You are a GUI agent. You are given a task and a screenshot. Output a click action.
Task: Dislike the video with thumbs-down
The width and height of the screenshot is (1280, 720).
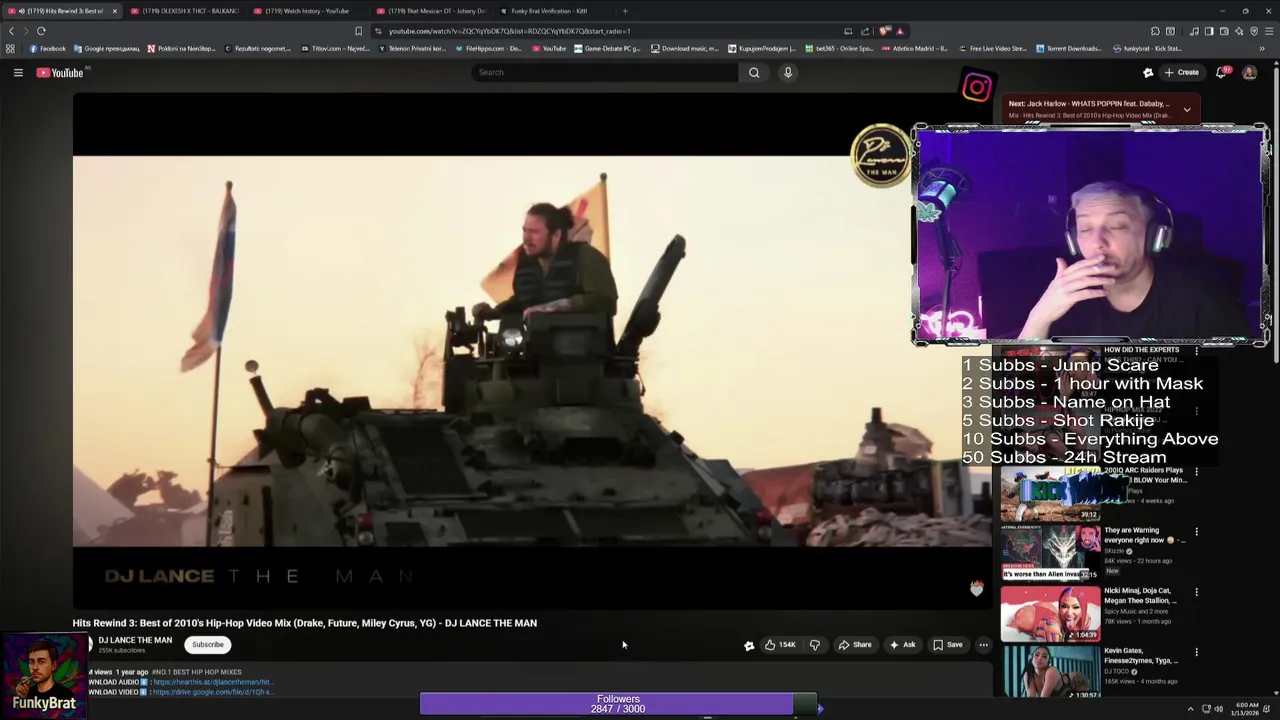click(815, 645)
